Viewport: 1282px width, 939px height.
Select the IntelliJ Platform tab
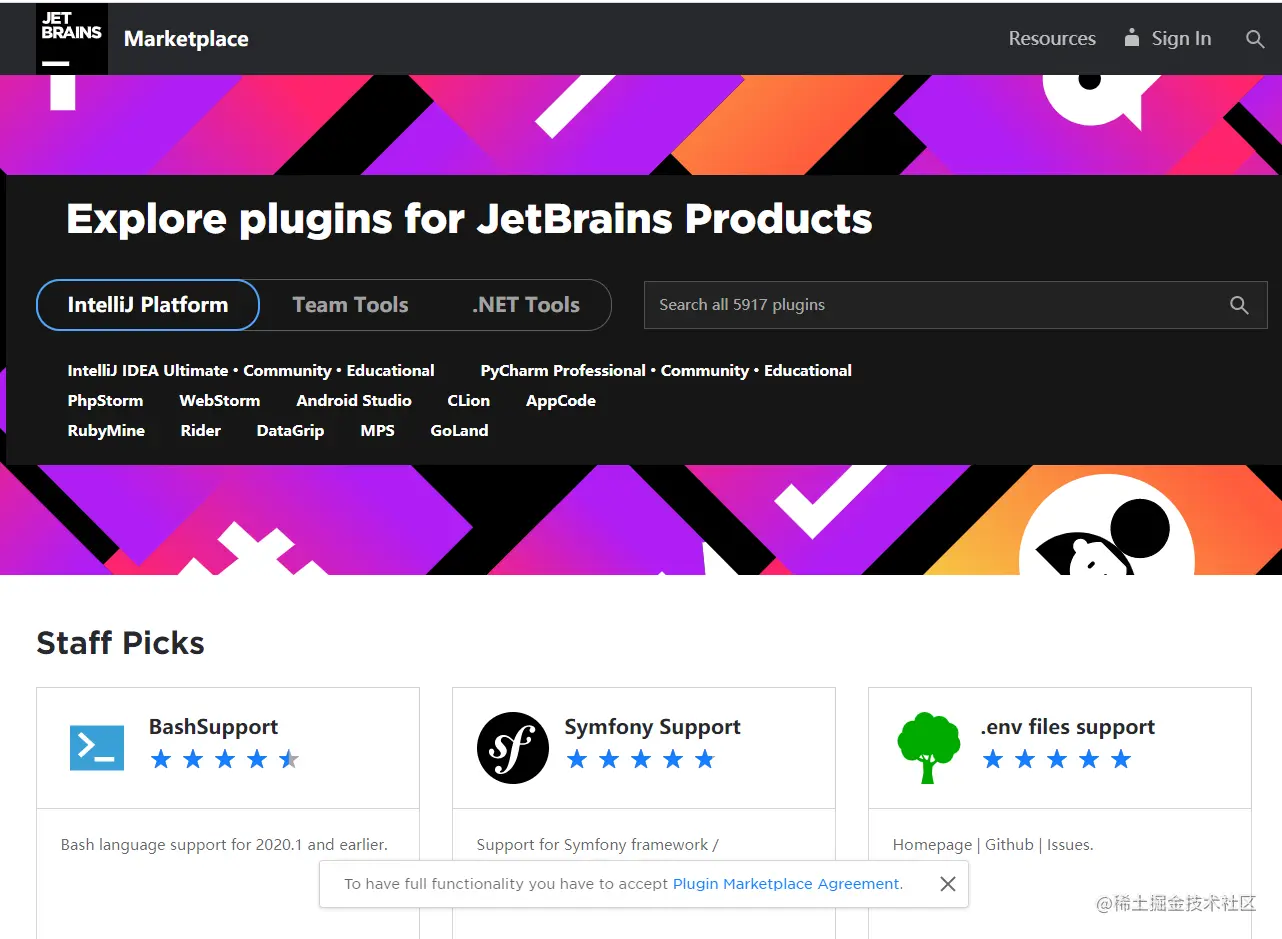click(148, 305)
